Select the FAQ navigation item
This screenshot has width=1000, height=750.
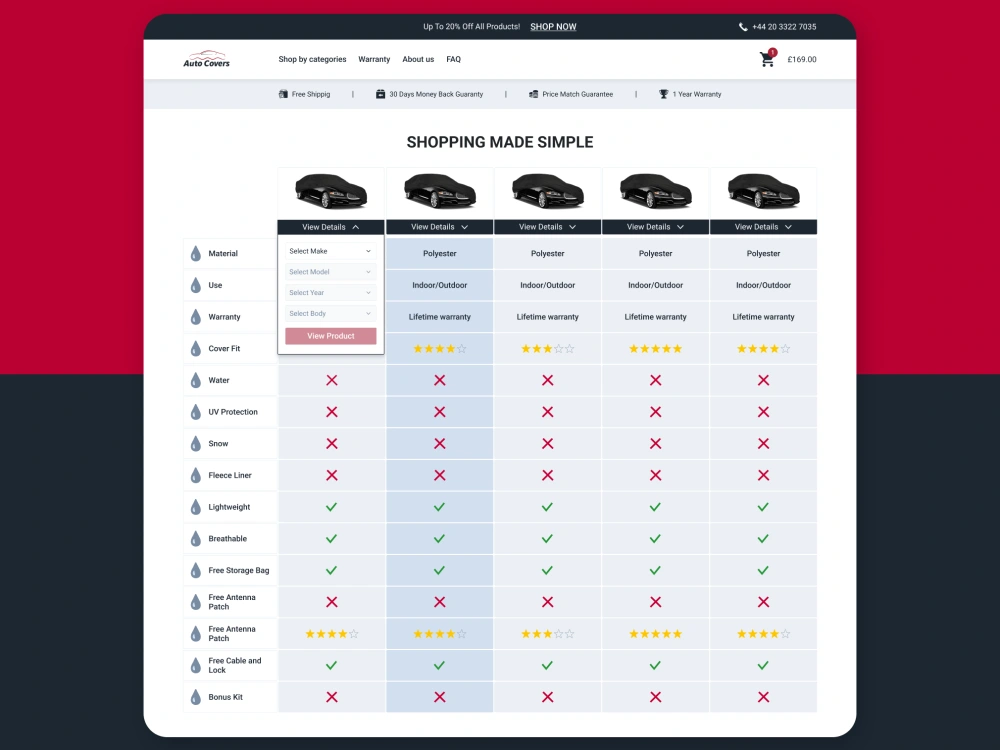[453, 59]
